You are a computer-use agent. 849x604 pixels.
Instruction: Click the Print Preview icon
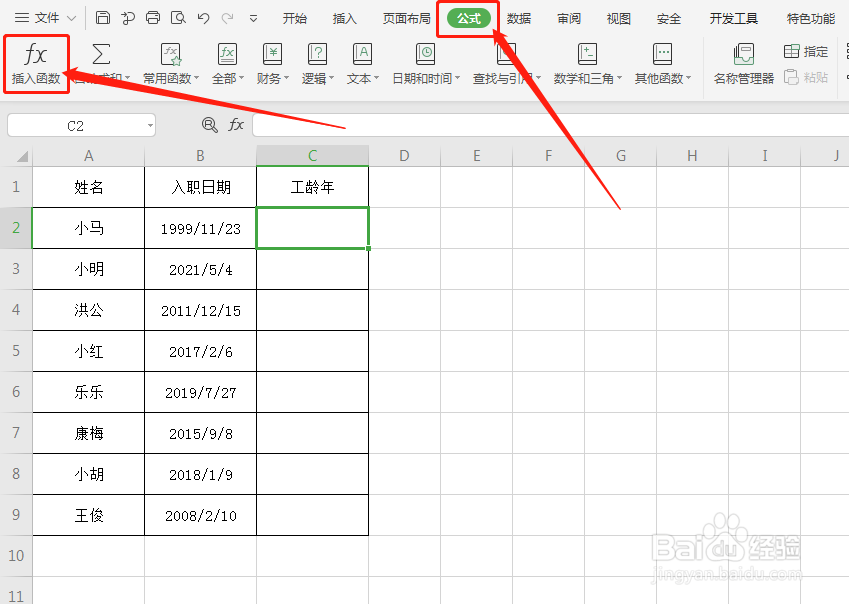coord(179,17)
